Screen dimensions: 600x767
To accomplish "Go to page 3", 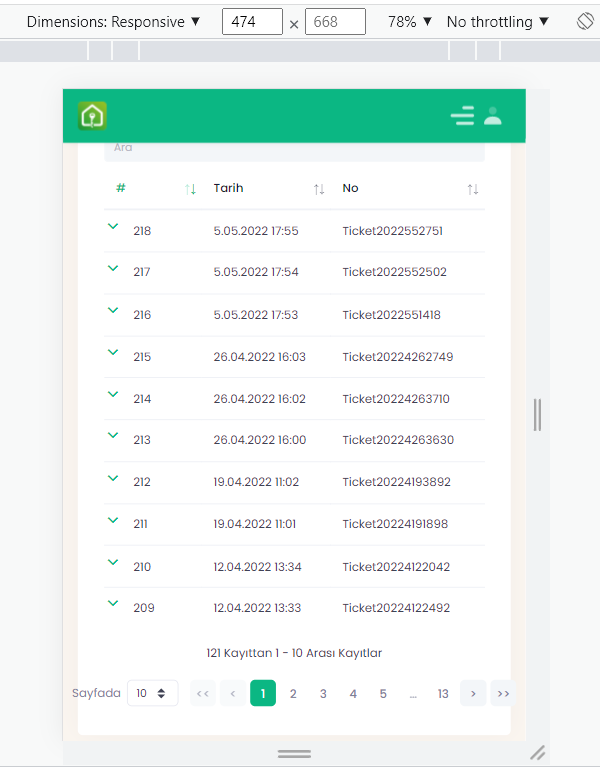I will pos(323,693).
